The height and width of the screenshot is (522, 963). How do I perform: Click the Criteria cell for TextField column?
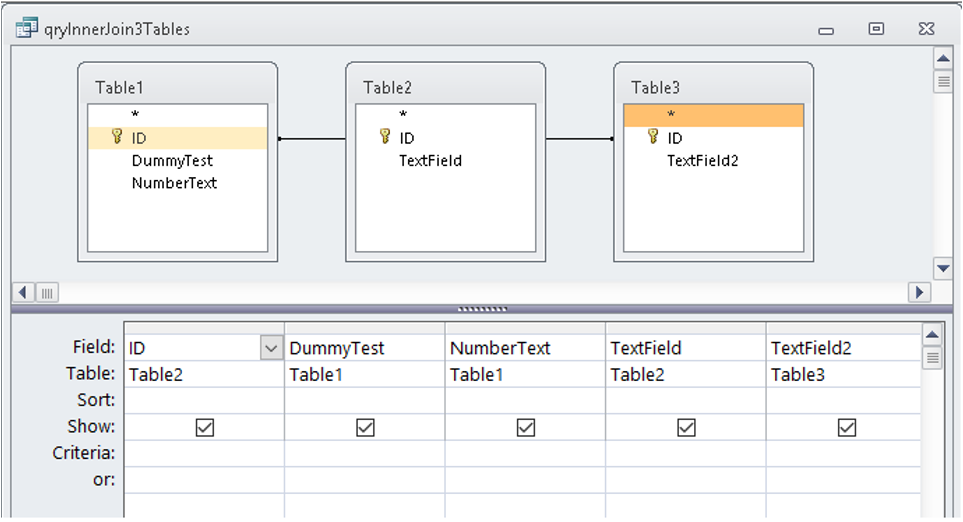(x=685, y=453)
